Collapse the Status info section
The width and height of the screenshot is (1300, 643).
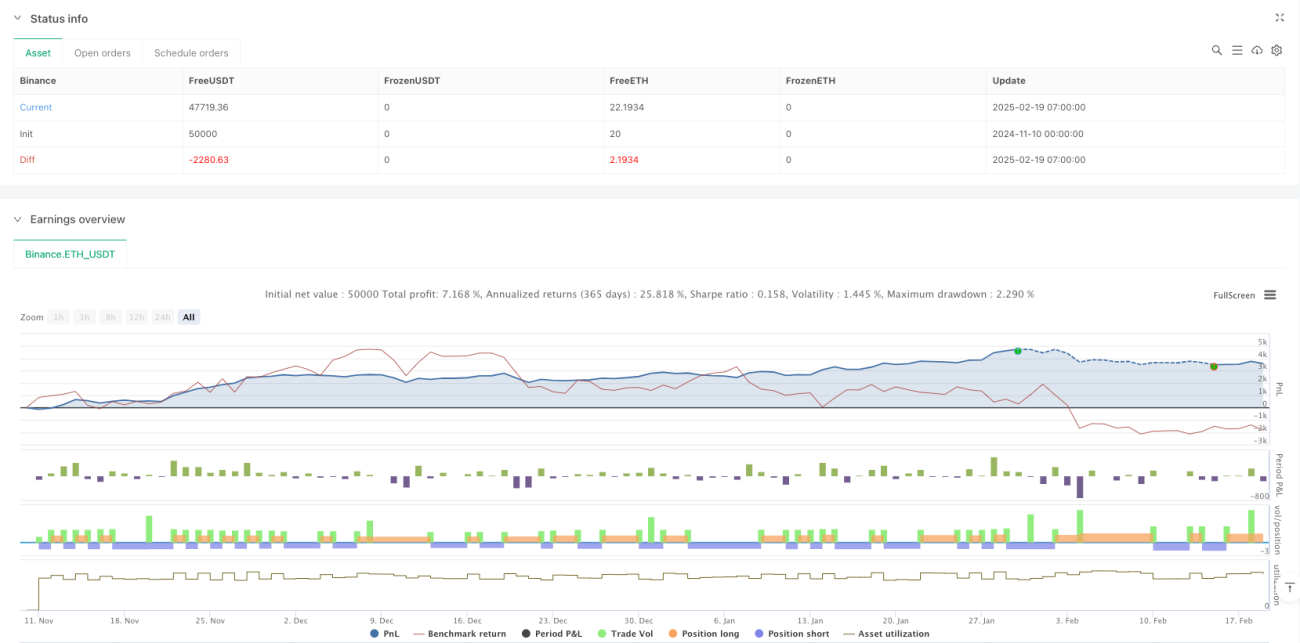(17, 19)
